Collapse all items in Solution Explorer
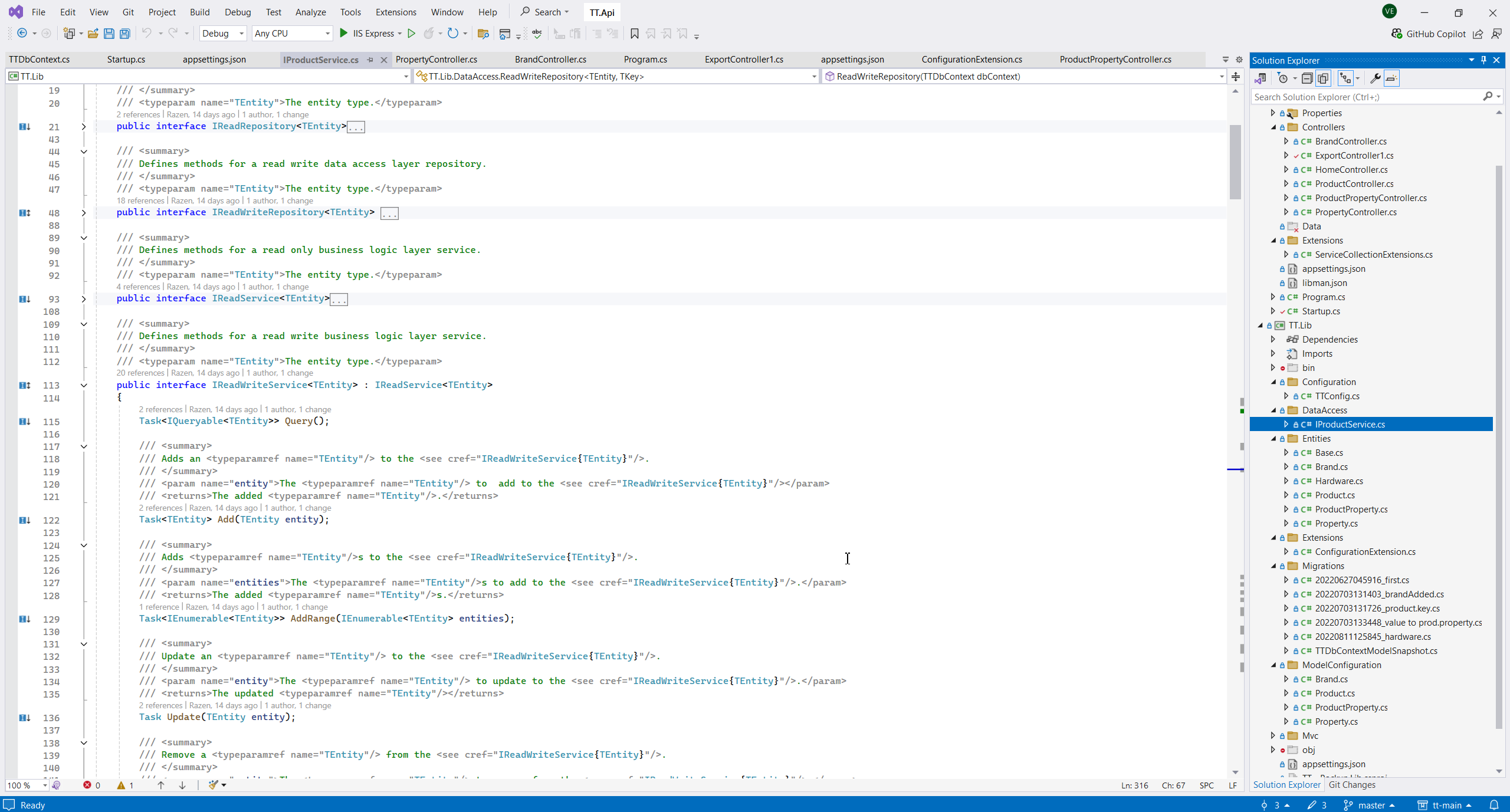The width and height of the screenshot is (1510, 812). click(1307, 78)
